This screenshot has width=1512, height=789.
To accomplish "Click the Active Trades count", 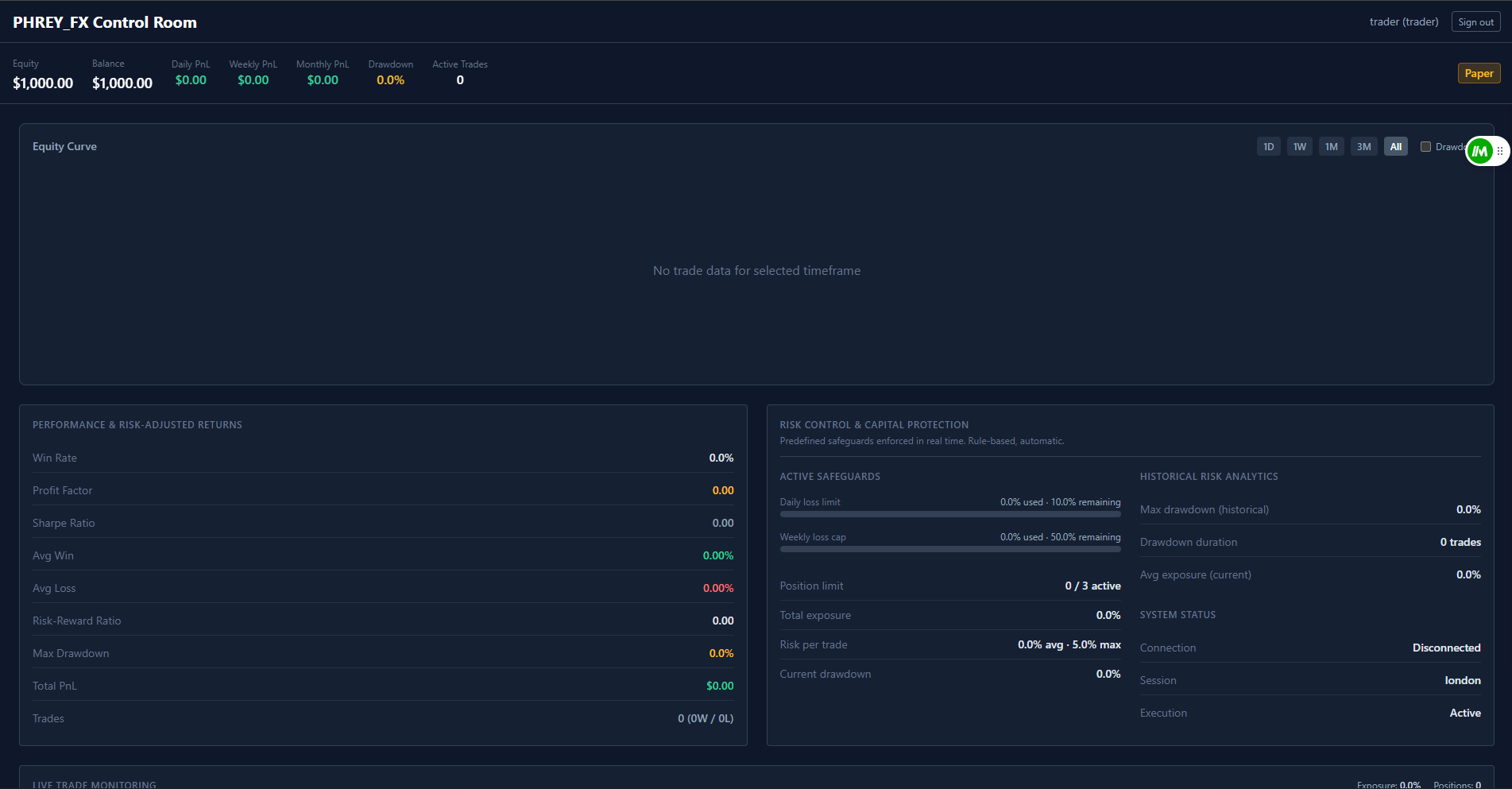I will [x=460, y=80].
